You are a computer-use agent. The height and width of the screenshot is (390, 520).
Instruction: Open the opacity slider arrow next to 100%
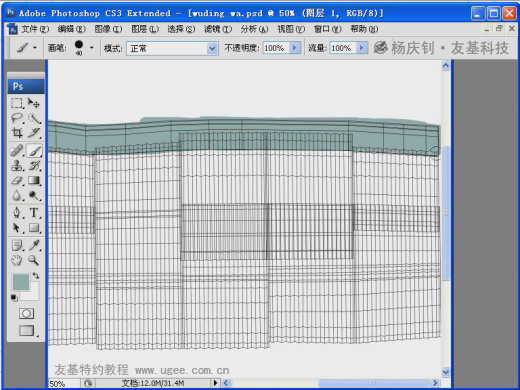(x=295, y=48)
